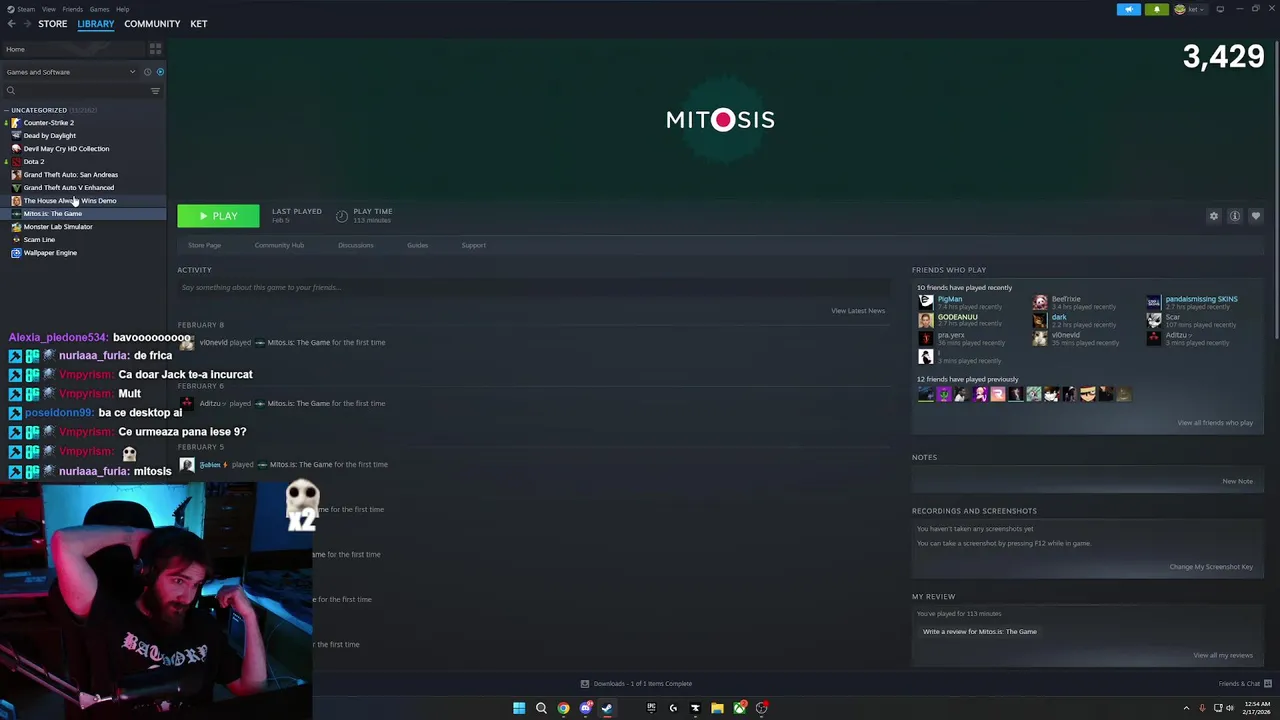Screen dimensions: 1280x720
Task: Open the Discussions tab
Action: [x=356, y=245]
